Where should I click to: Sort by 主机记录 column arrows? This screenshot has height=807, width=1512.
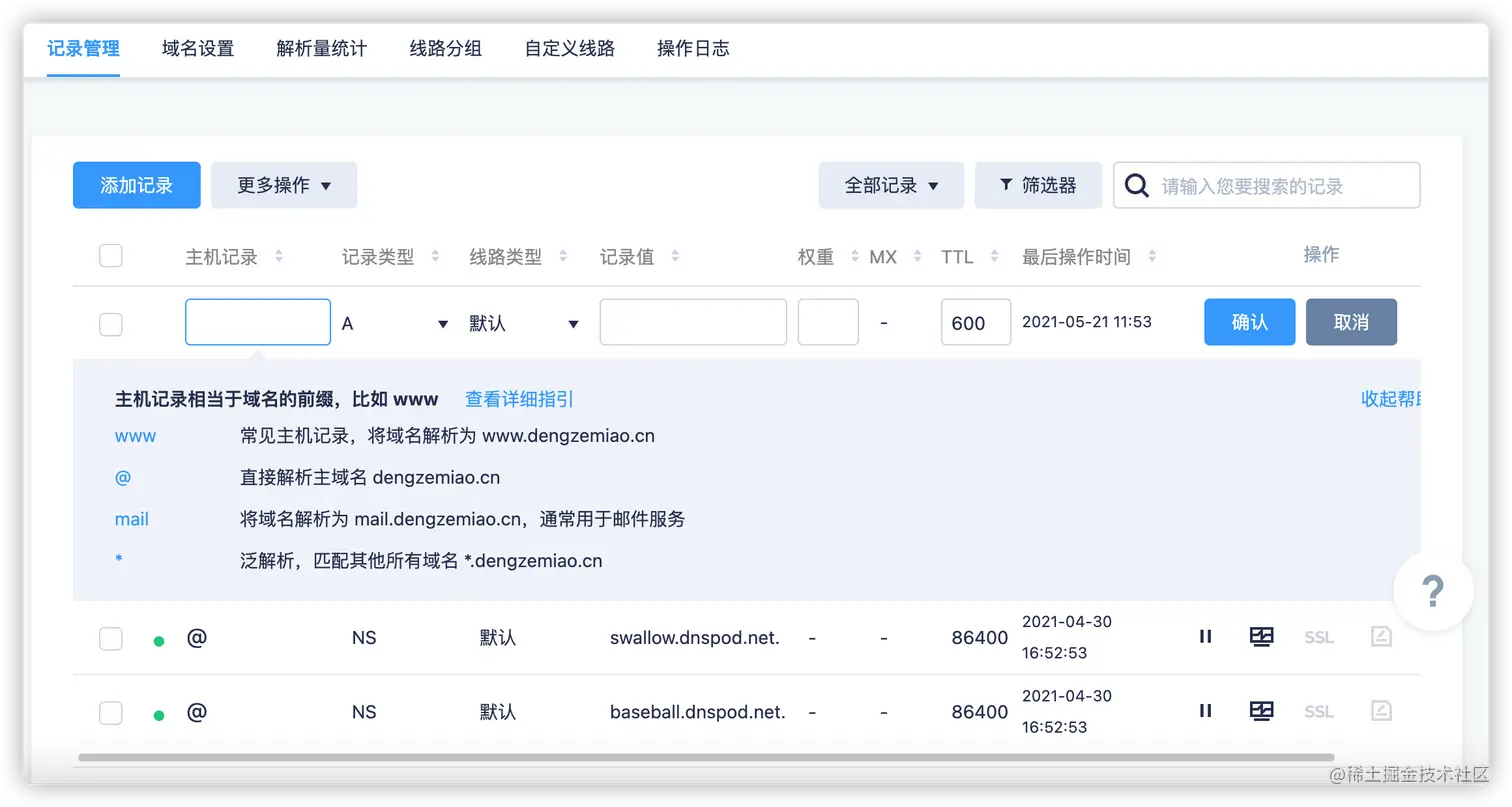[x=279, y=257]
